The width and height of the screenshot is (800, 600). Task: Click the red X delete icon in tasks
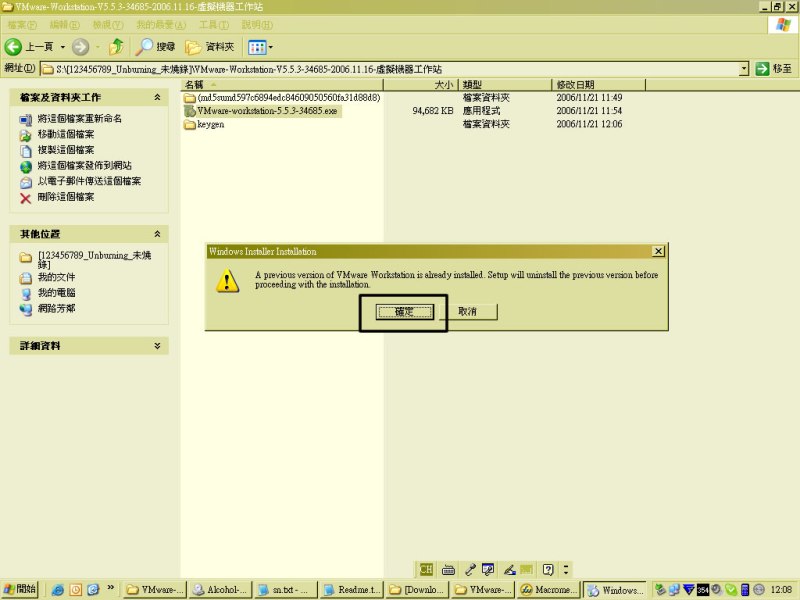pyautogui.click(x=26, y=198)
